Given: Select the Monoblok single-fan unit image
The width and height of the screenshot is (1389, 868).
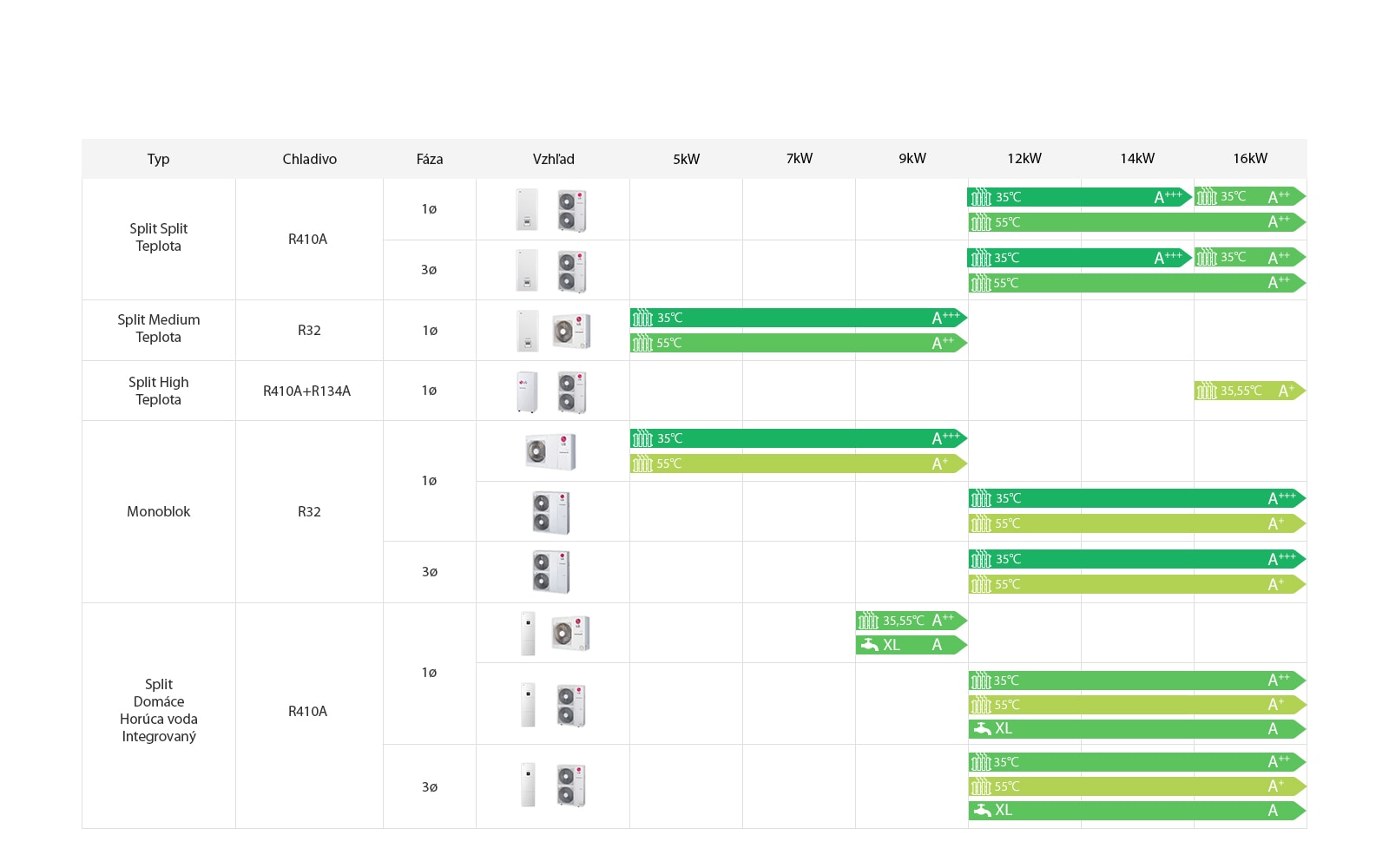Looking at the screenshot, I should (x=550, y=451).
